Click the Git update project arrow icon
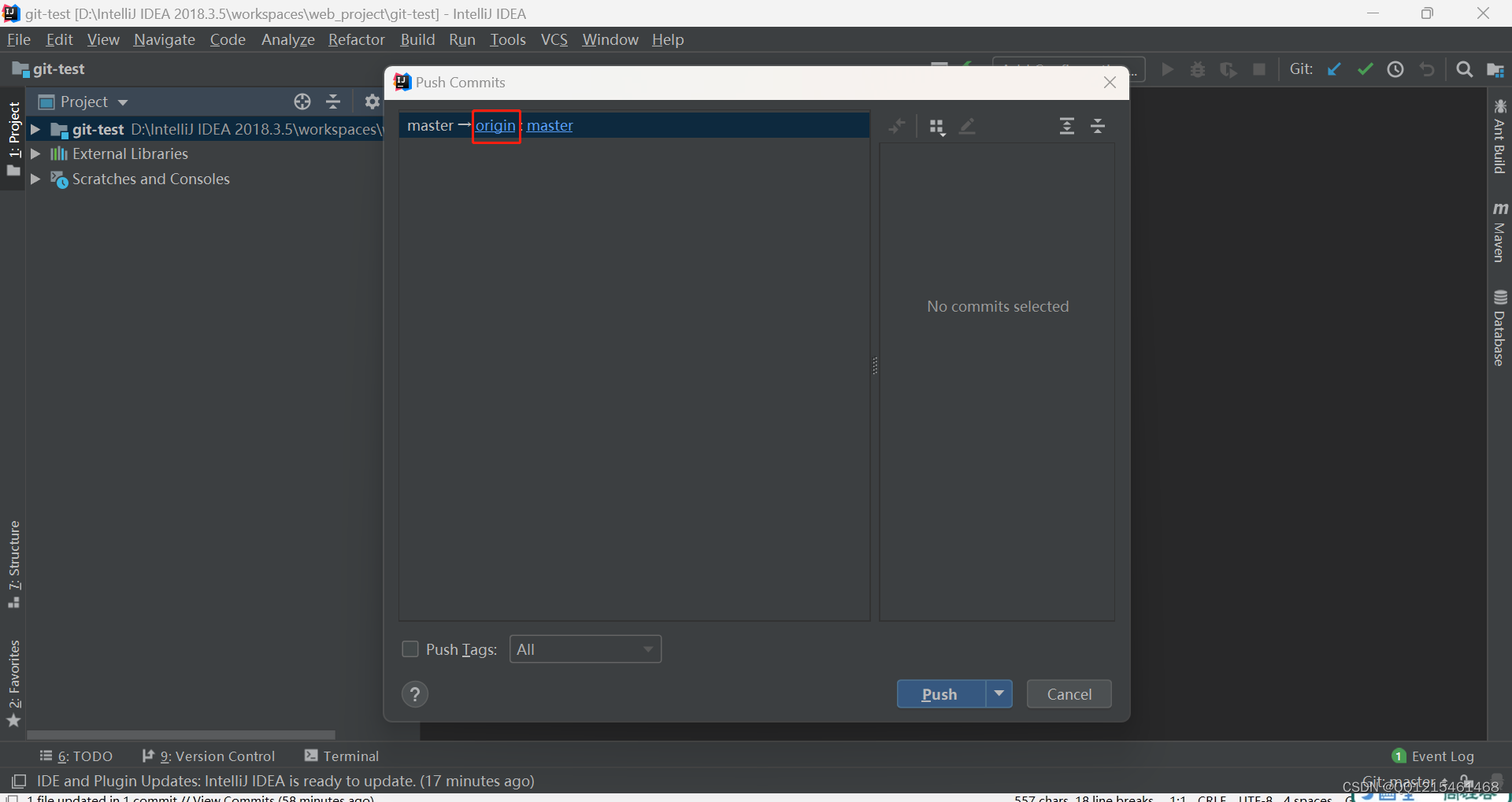 pos(1334,69)
